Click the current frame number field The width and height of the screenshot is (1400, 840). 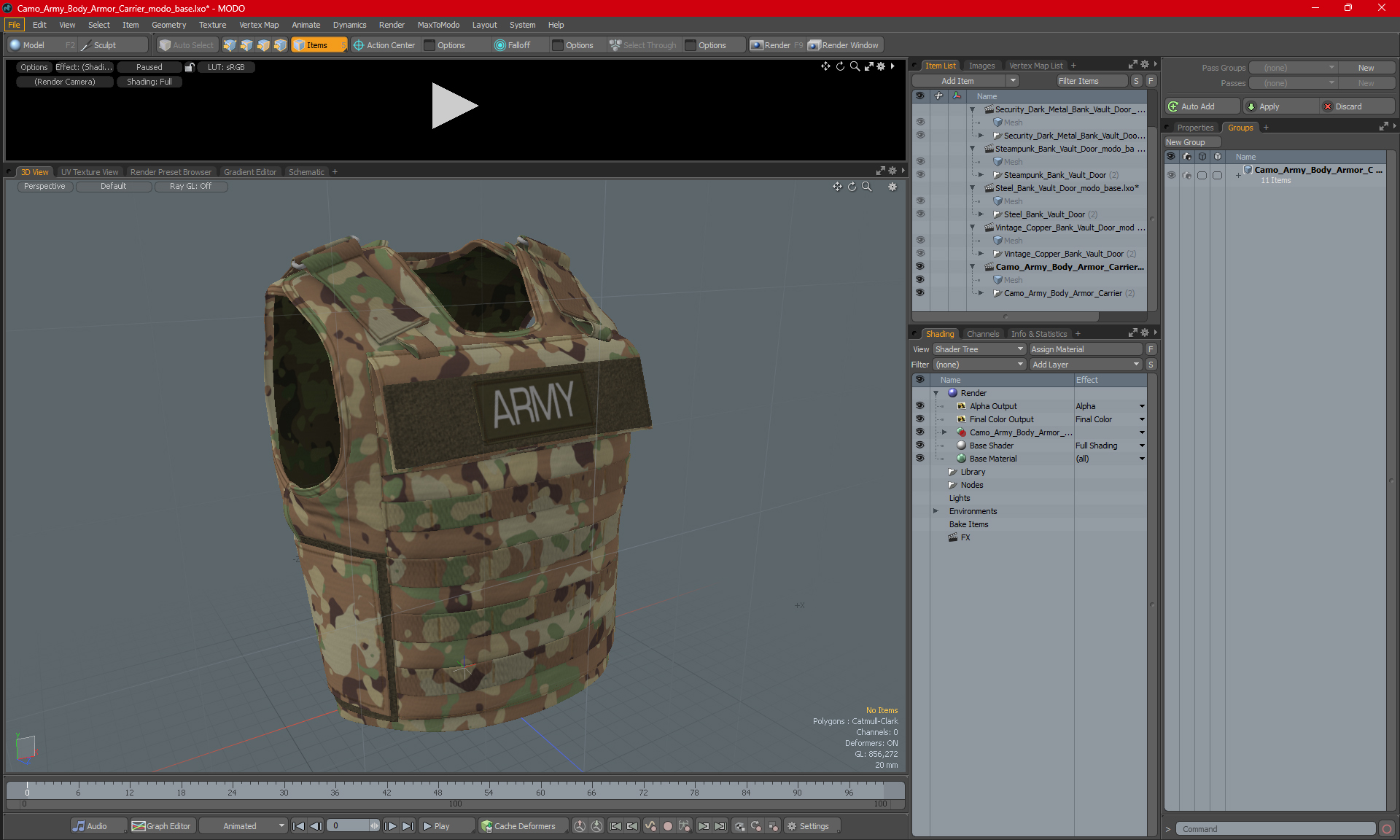coord(349,826)
